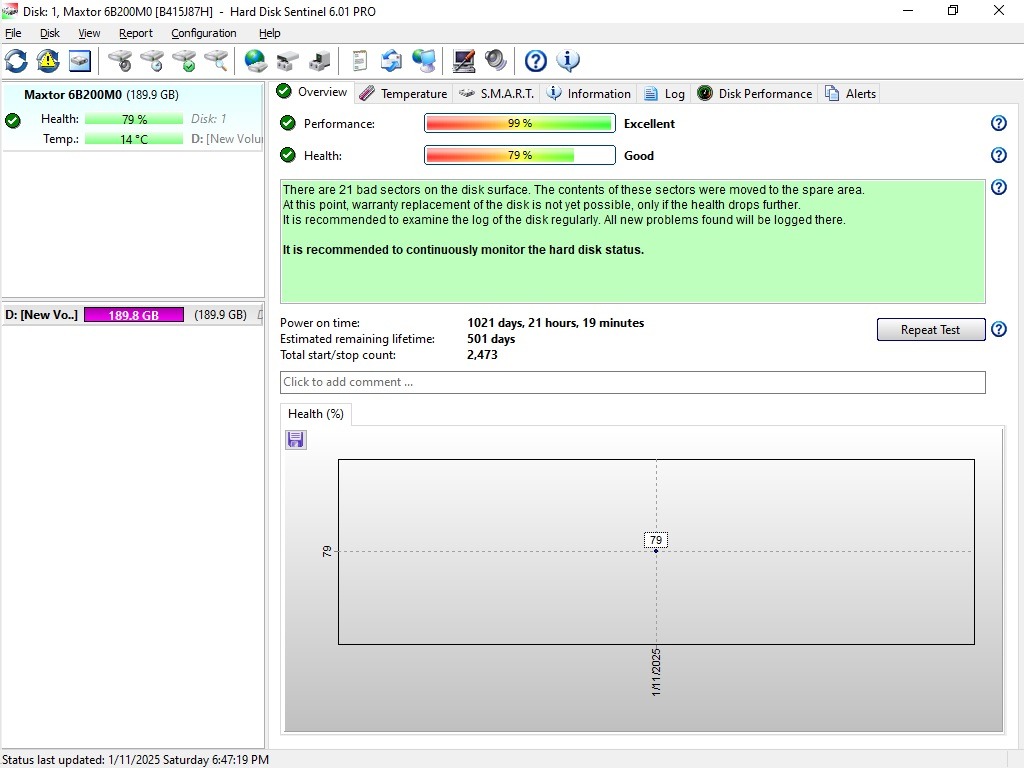Click the Refresh disk status toolbar icon

[x=17, y=61]
